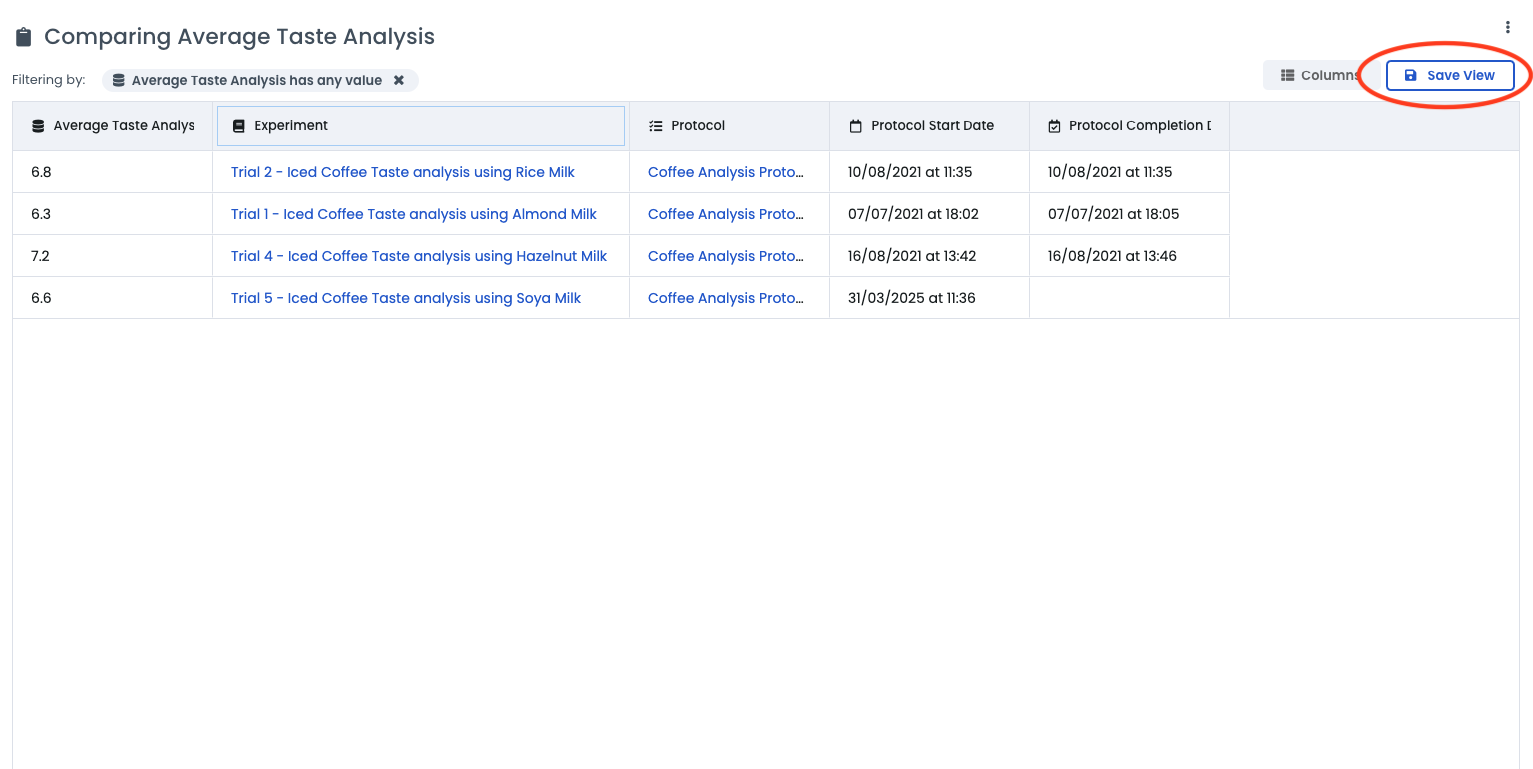Open Trial 4 Hazelnut Milk experiment link
1533x769 pixels.
pos(418,256)
